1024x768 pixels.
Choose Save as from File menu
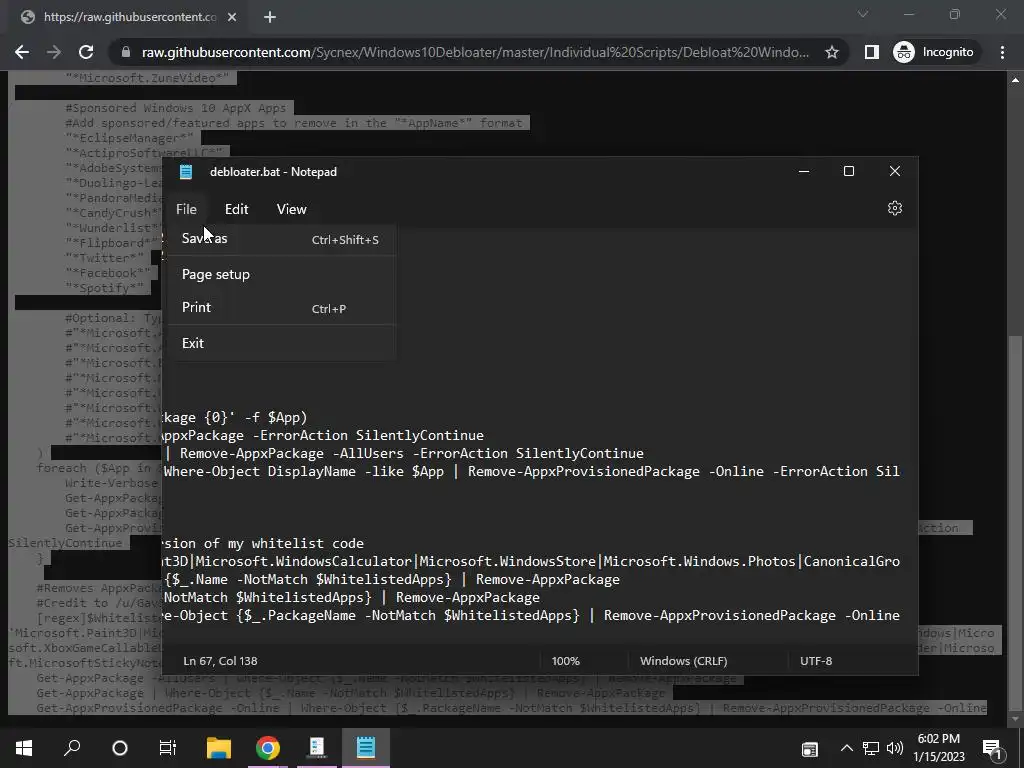tap(281, 239)
